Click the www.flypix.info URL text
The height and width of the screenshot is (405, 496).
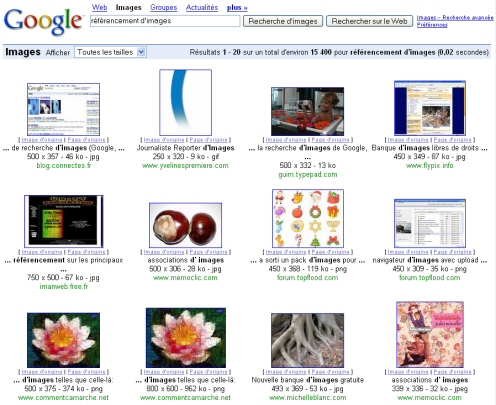click(430, 166)
